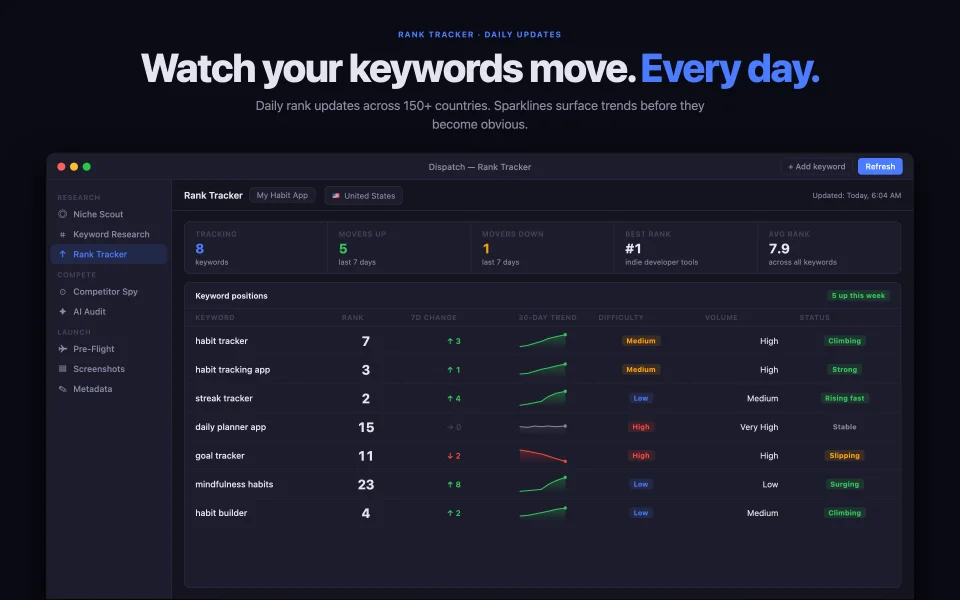
Task: Open Niche Scout section
Action: pyautogui.click(x=108, y=214)
